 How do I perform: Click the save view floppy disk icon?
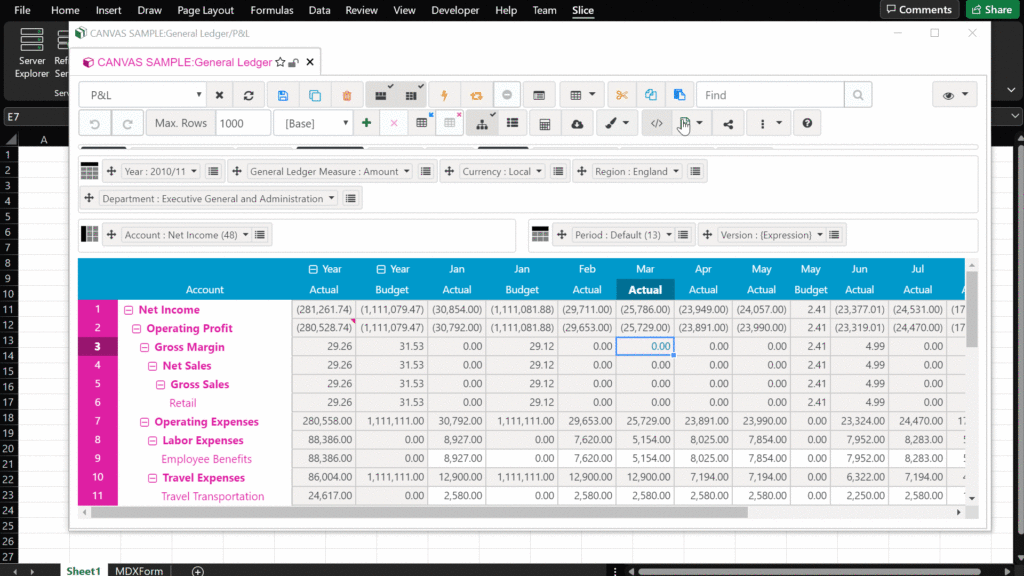[283, 95]
